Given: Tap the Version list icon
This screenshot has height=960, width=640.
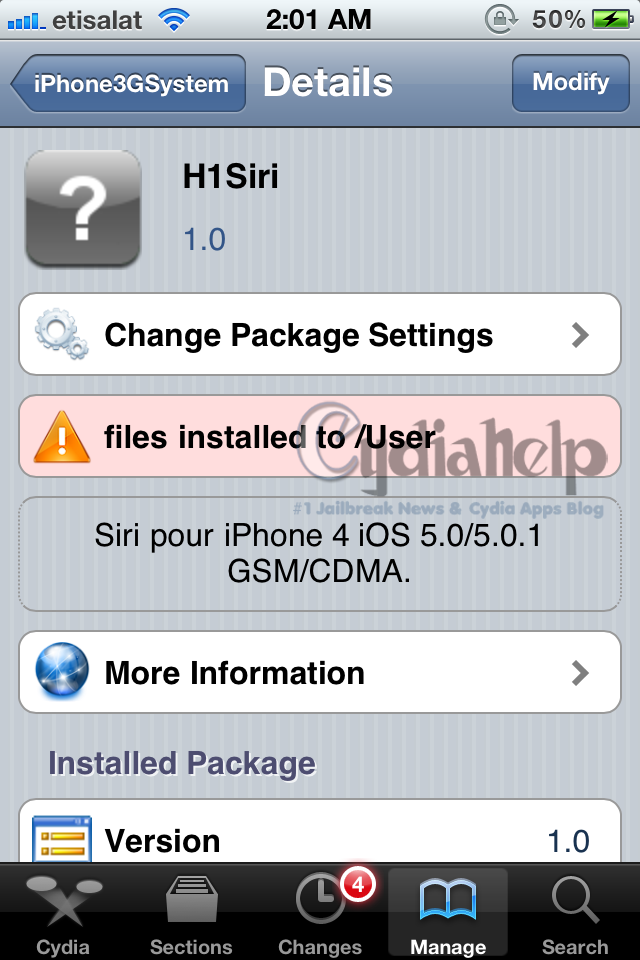Looking at the screenshot, I should [x=61, y=839].
